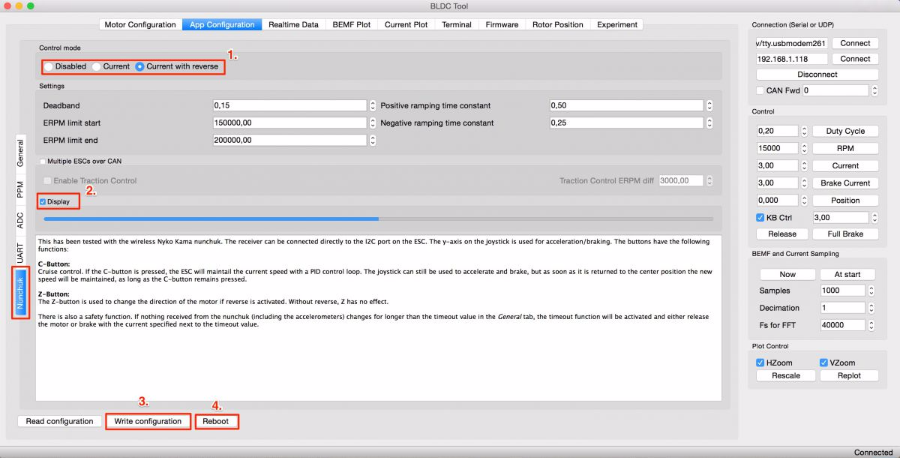Adjust the ERPM limit start stepper
The height and width of the screenshot is (458, 900).
pyautogui.click(x=373, y=123)
